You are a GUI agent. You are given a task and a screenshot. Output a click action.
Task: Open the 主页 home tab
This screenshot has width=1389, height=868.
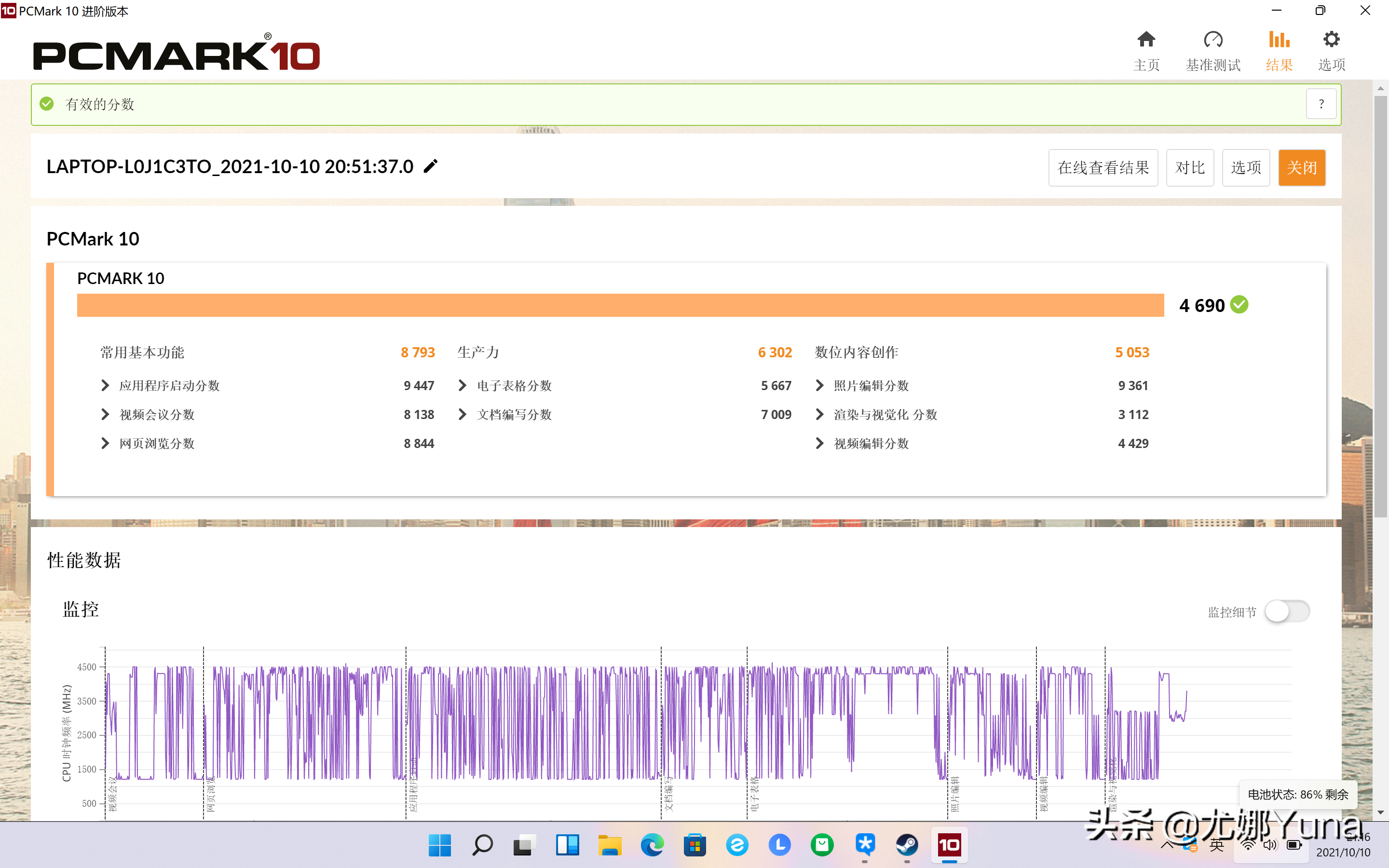(x=1146, y=51)
